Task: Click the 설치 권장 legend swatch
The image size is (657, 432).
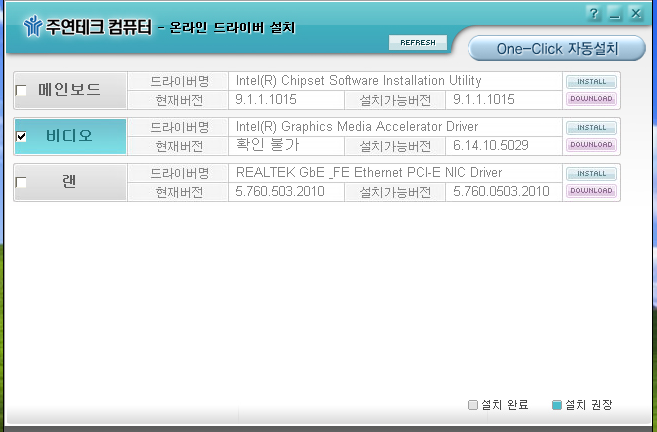Action: (556, 405)
